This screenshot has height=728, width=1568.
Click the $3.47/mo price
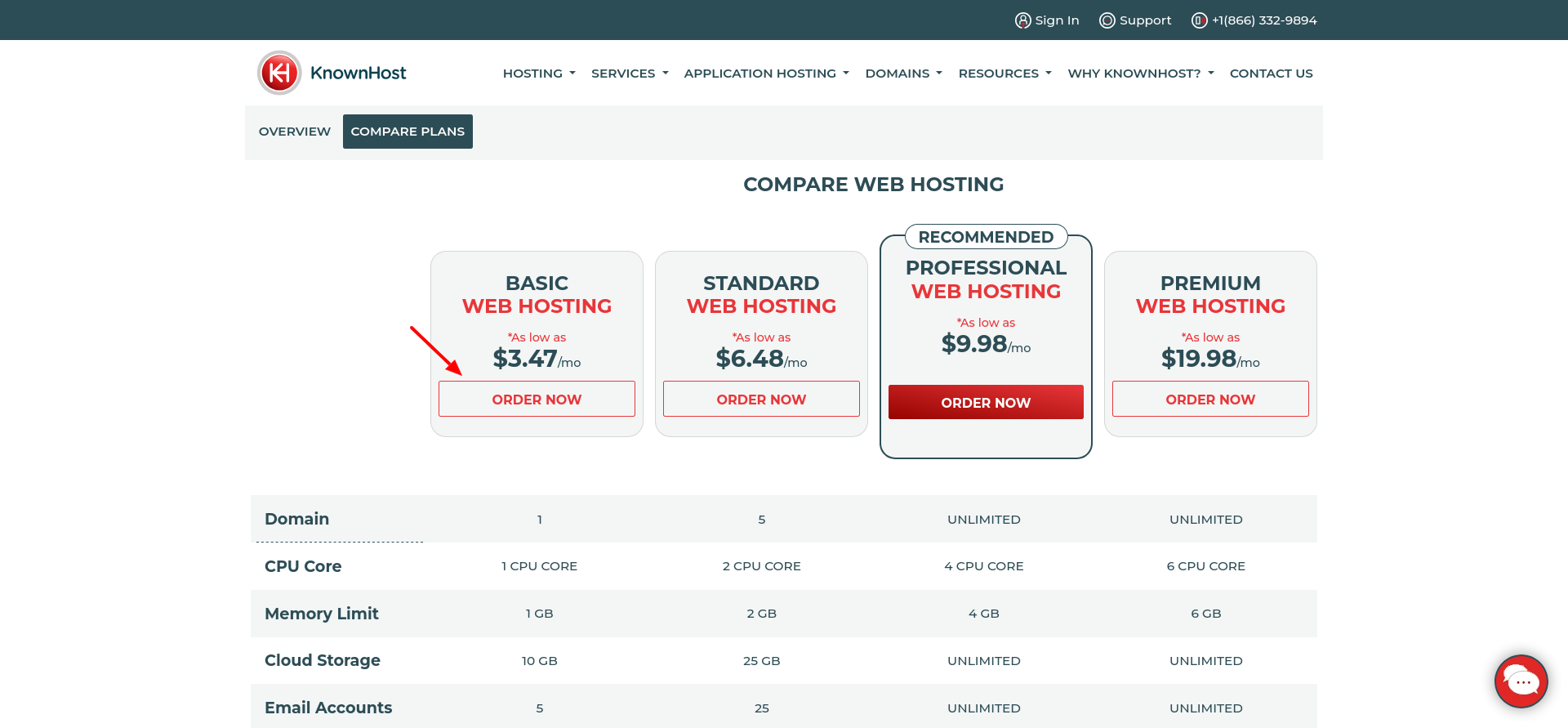coord(537,359)
